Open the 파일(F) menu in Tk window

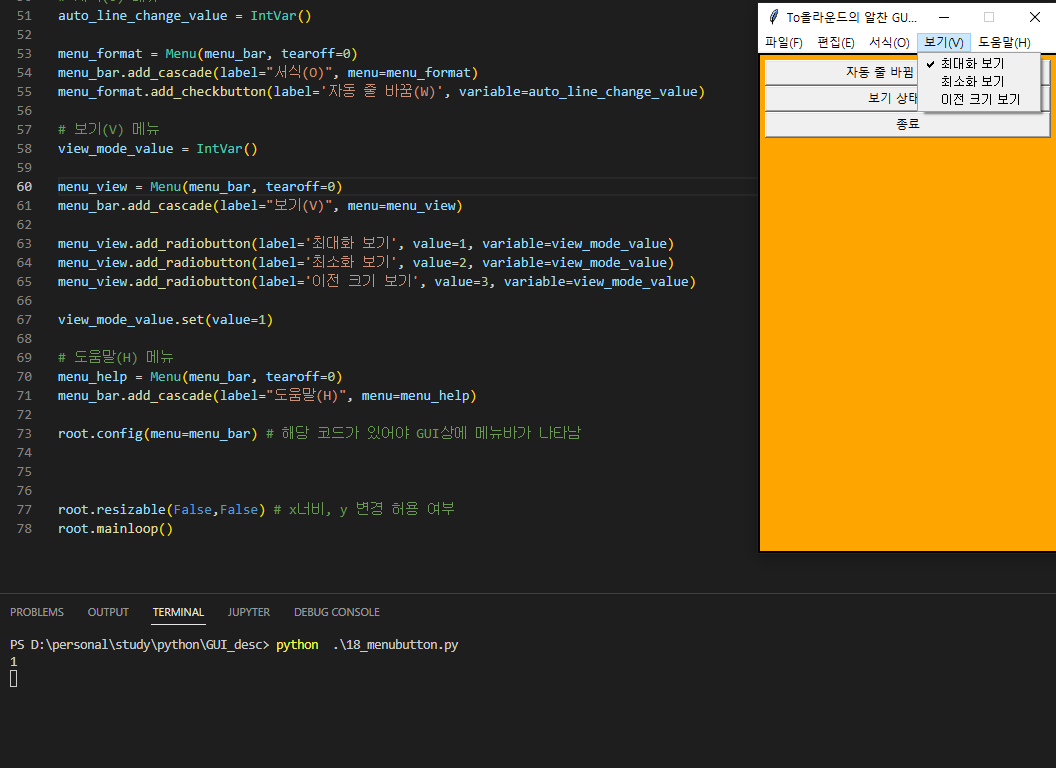click(783, 42)
